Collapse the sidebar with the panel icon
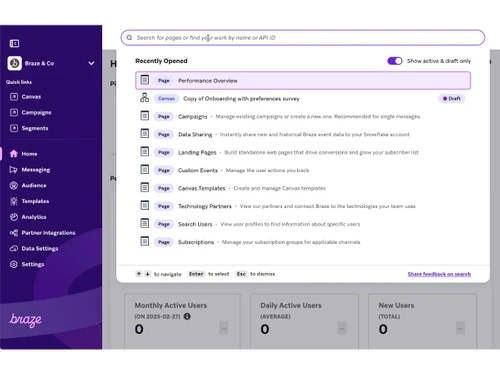500x375 pixels. coord(14,43)
